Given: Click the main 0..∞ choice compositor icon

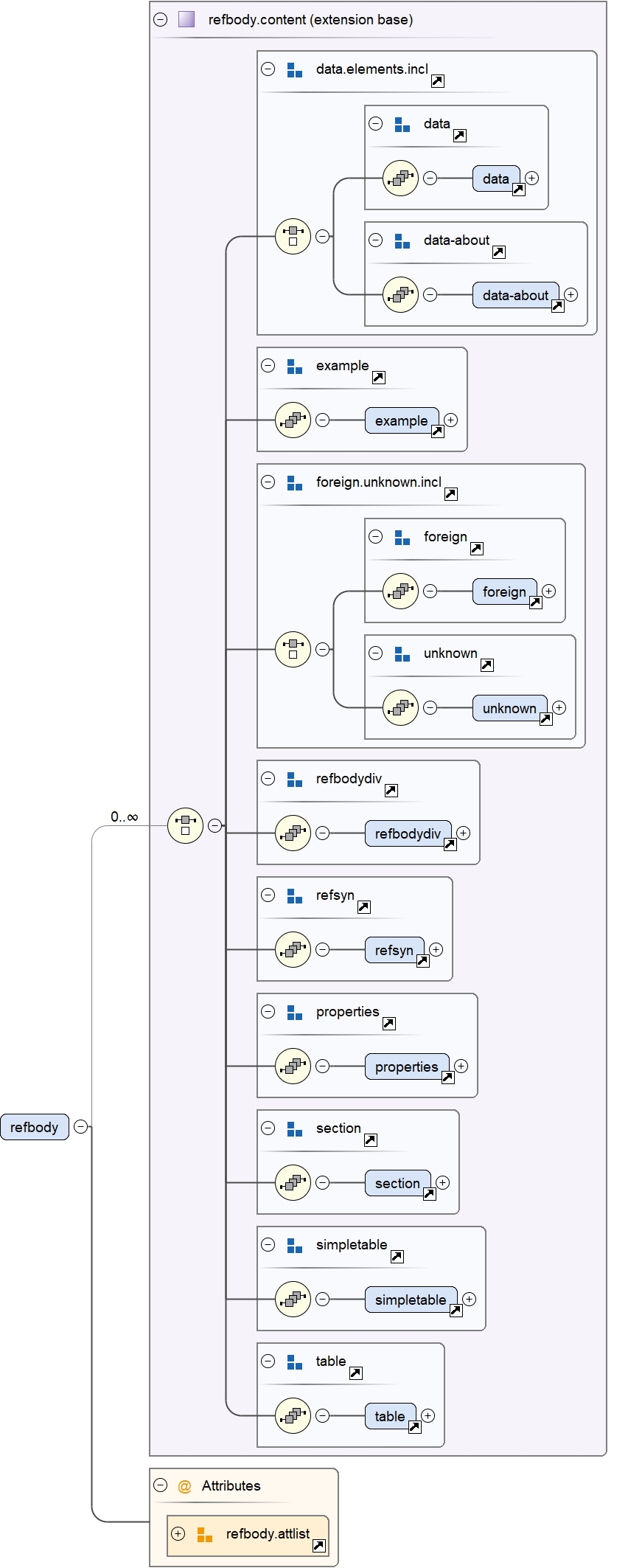Looking at the screenshot, I should tap(185, 825).
